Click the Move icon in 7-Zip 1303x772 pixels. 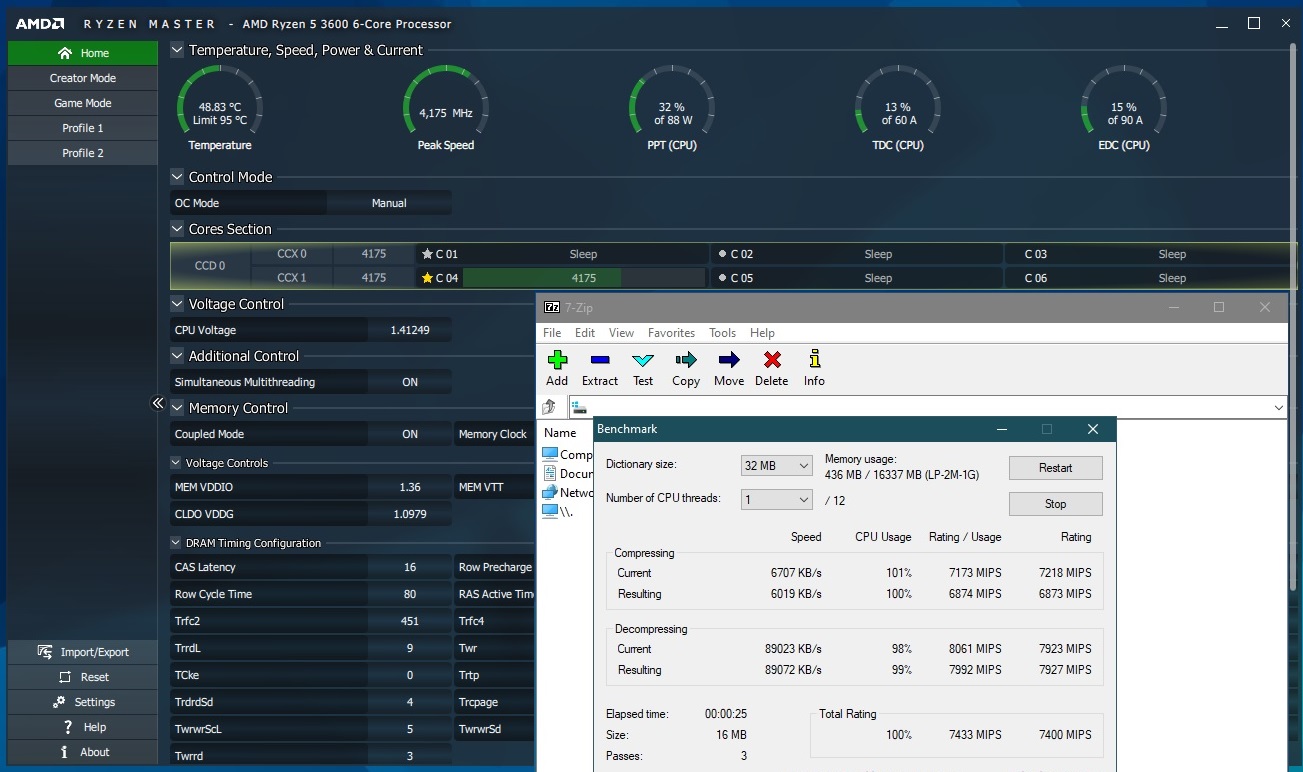pos(729,360)
